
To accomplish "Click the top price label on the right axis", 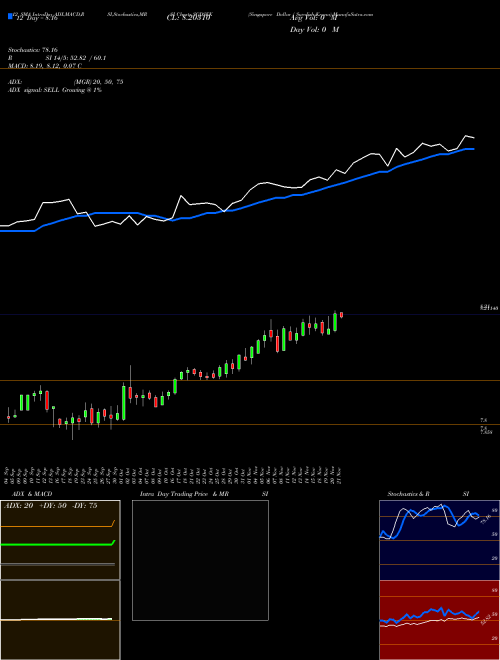I will 489,308.
